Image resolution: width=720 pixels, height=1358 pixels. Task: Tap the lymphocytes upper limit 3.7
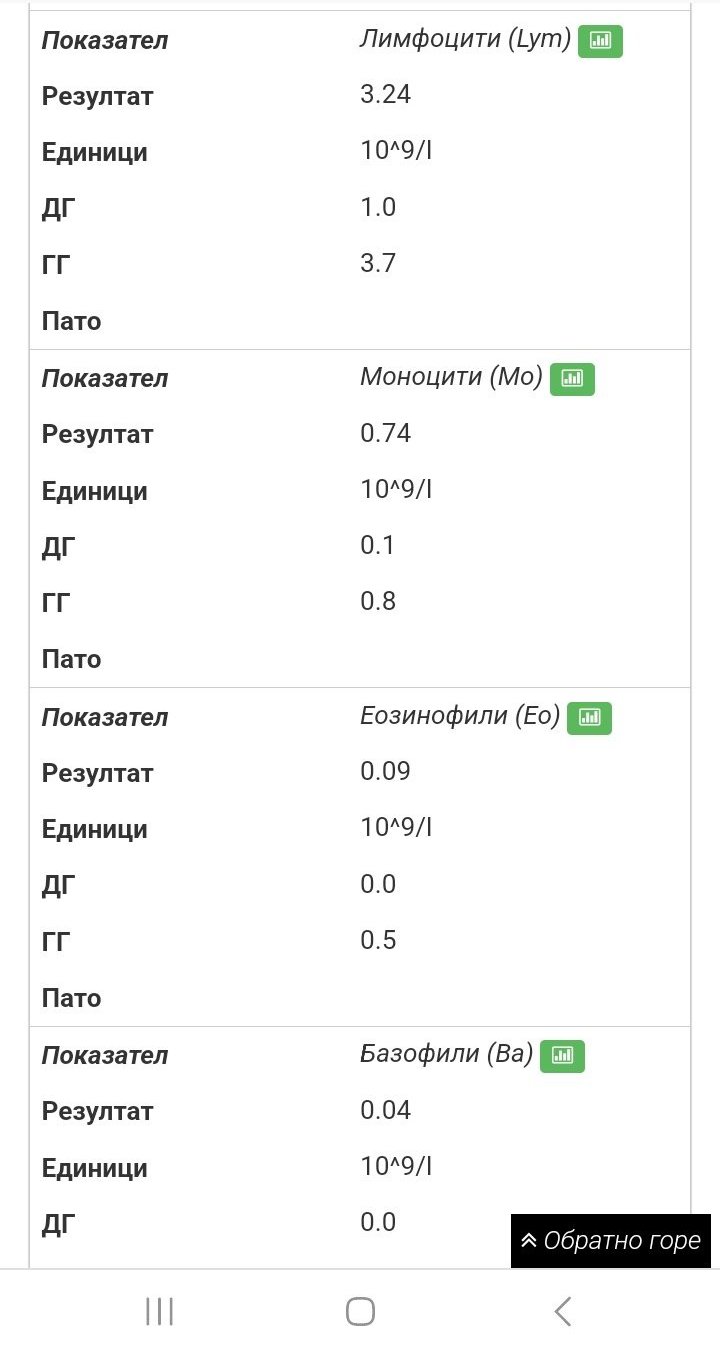(378, 263)
